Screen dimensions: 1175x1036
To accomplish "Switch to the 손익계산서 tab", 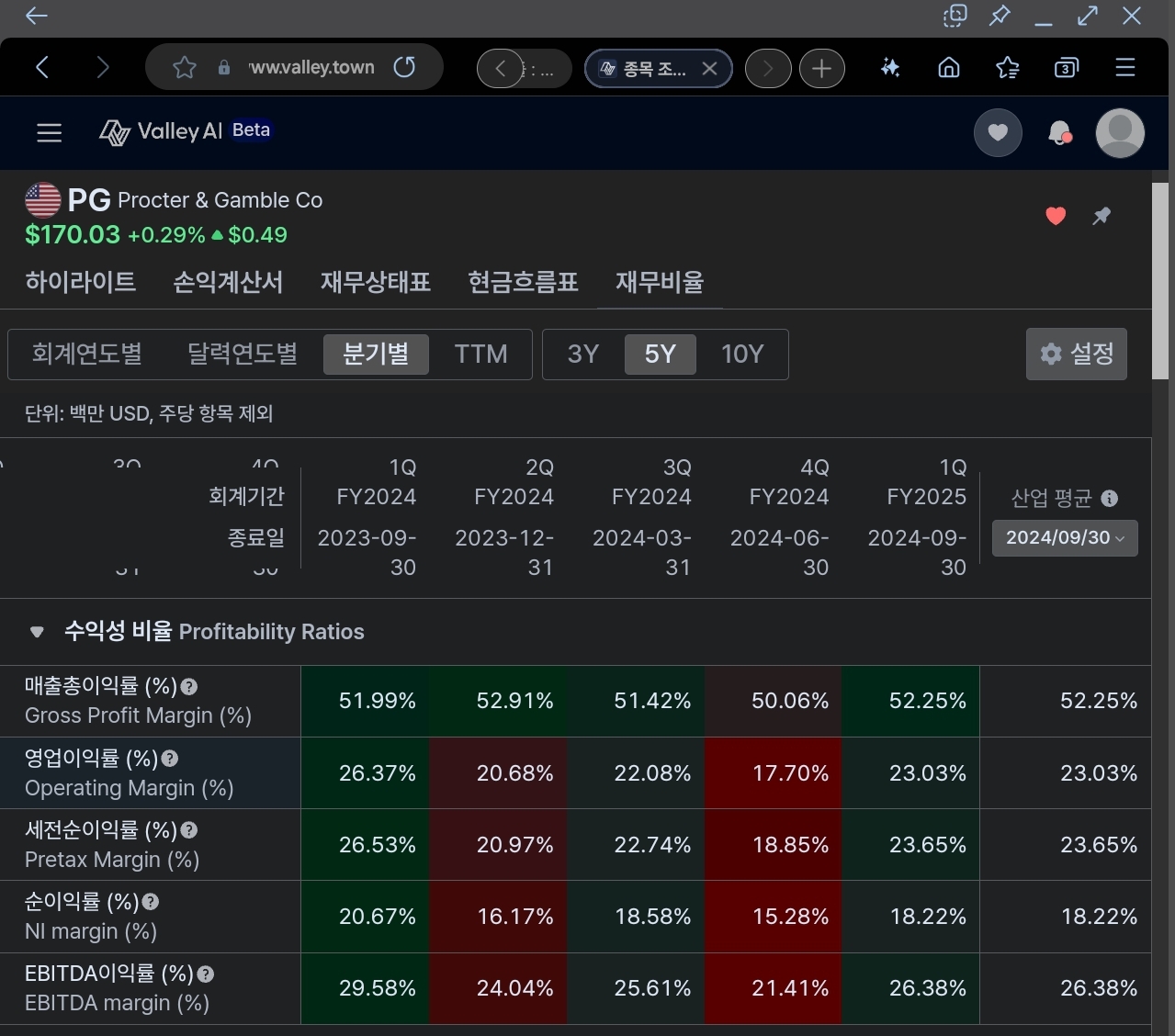I will (x=228, y=282).
